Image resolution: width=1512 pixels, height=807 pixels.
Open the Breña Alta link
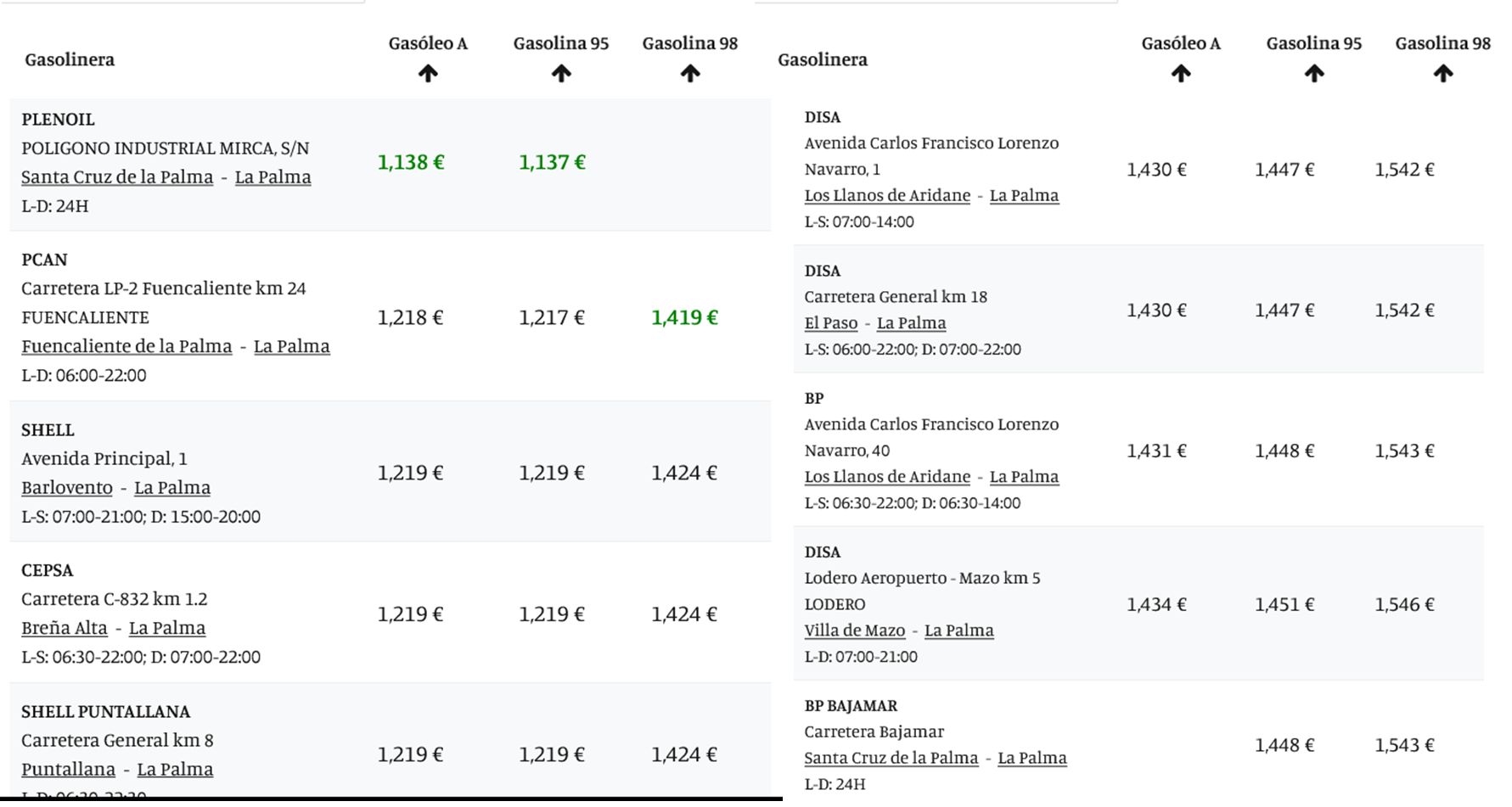(65, 628)
